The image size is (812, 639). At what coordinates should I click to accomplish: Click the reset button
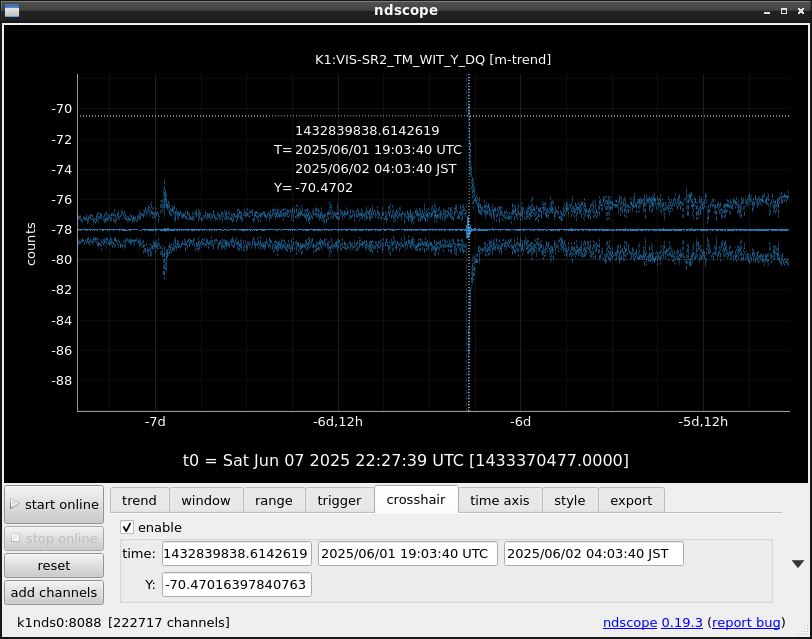click(54, 565)
